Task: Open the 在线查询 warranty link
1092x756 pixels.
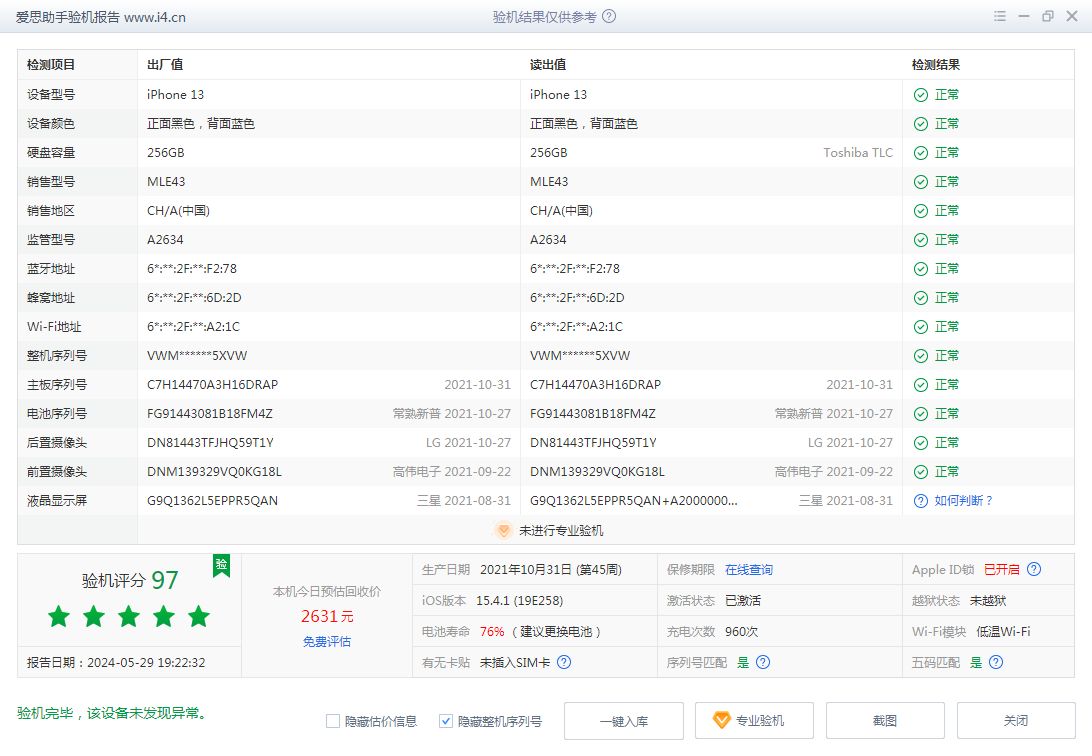Action: pyautogui.click(x=749, y=569)
